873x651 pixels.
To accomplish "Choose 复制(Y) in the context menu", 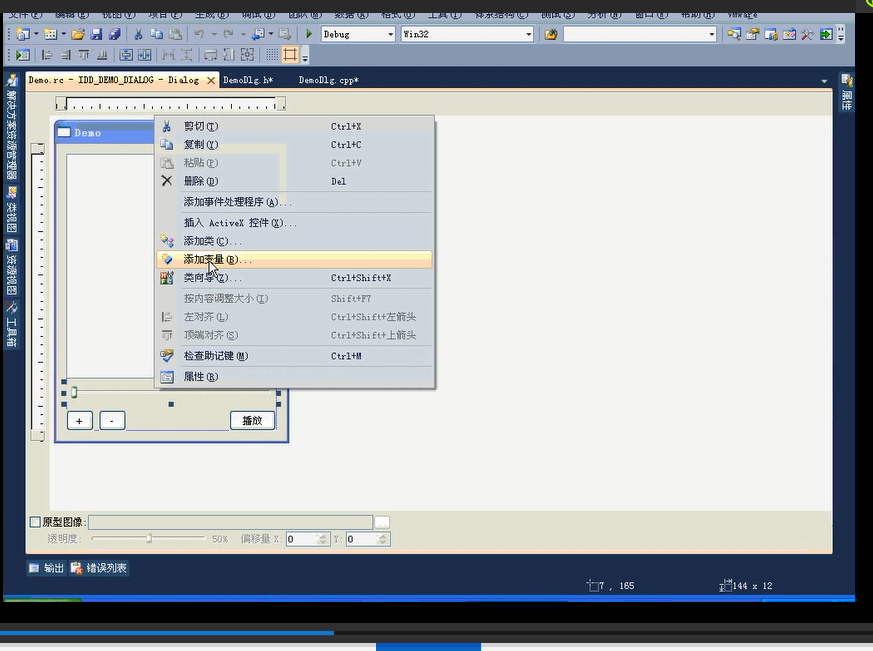I will click(294, 145).
